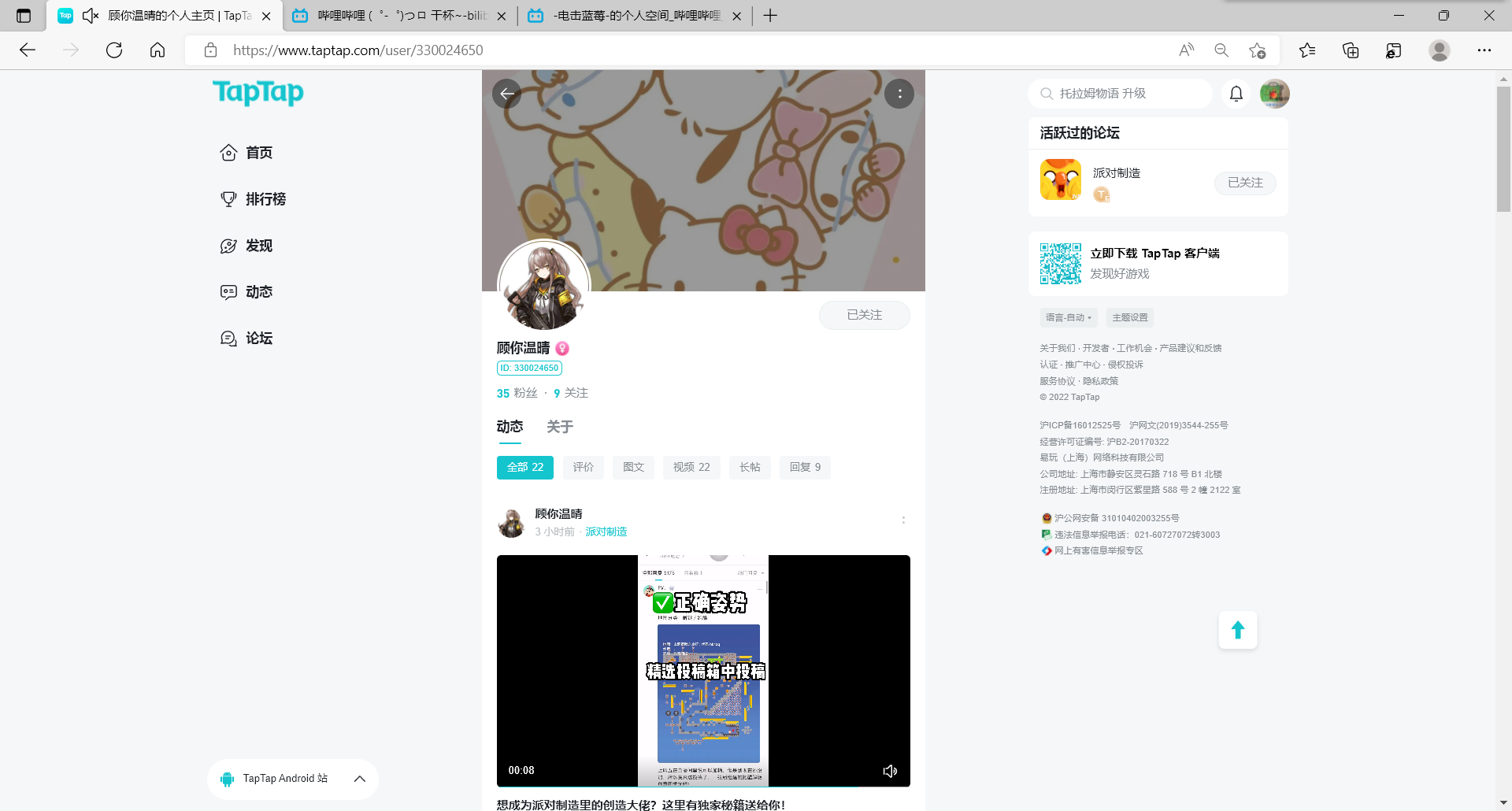Filter posts by 图文

coord(634,468)
